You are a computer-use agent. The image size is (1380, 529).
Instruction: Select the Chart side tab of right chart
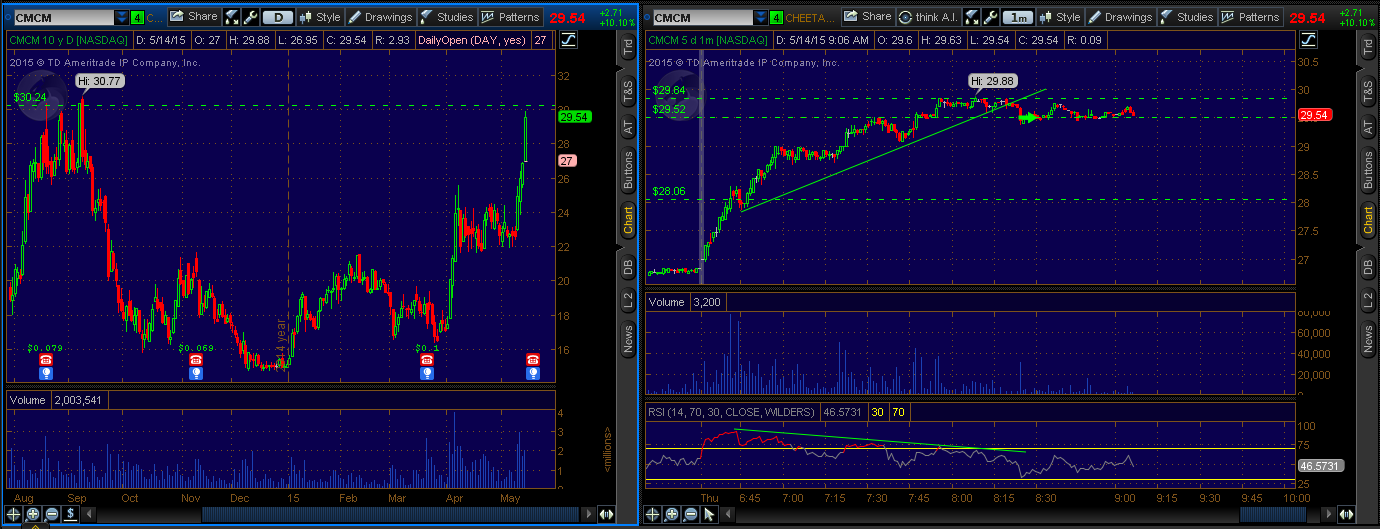(1367, 220)
